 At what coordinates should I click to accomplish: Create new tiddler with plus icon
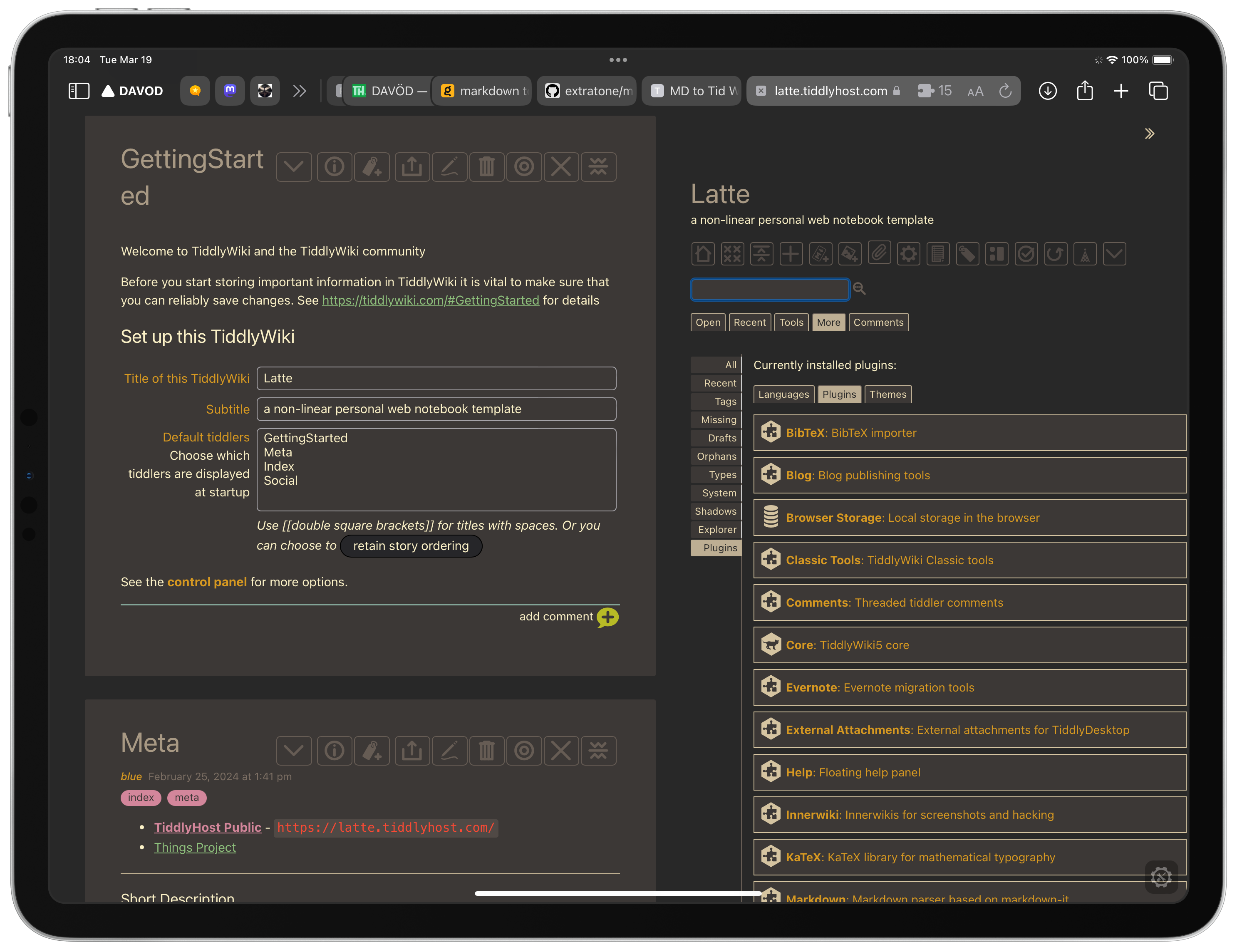tap(791, 254)
